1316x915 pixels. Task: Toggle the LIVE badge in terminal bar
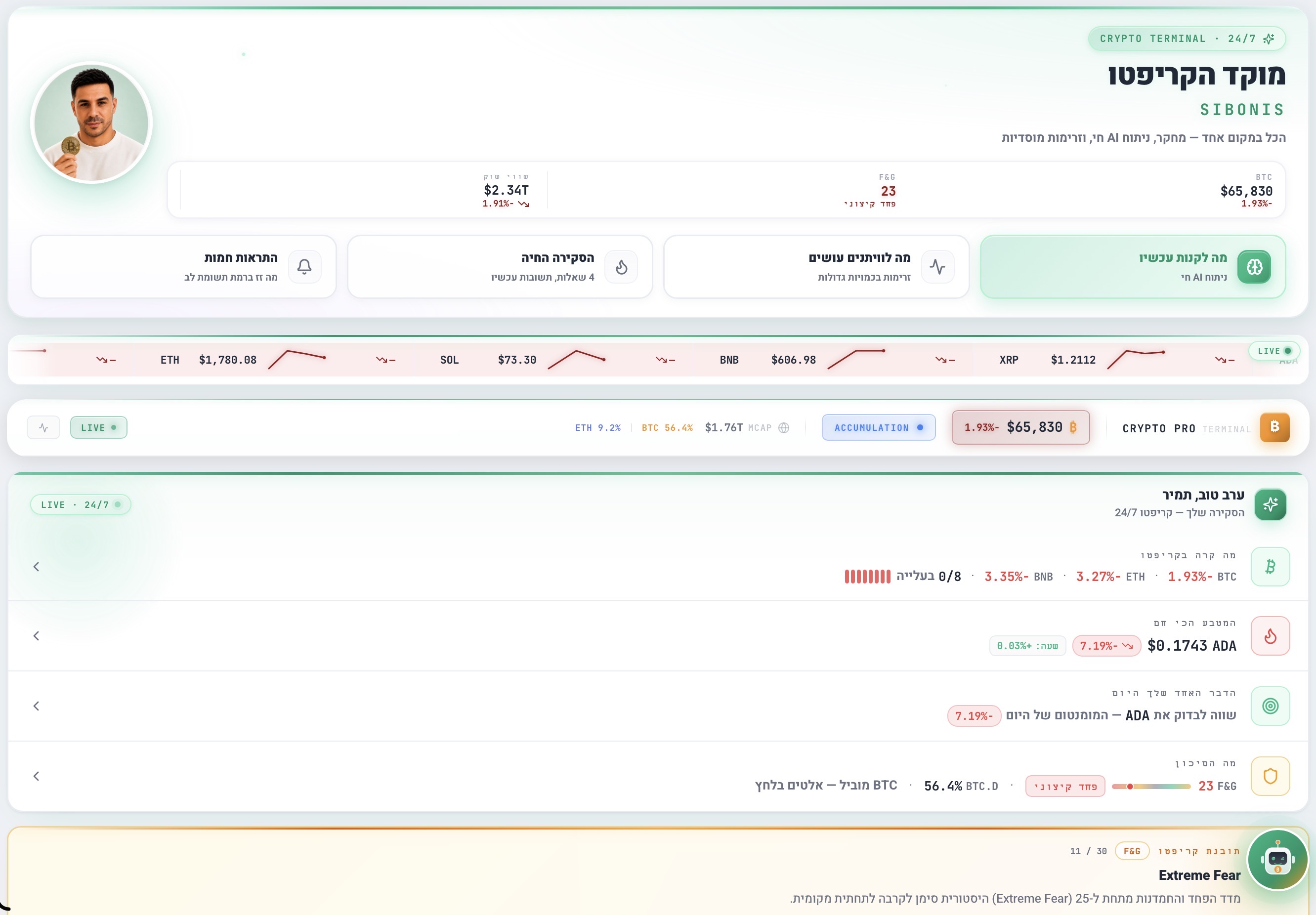coord(98,427)
